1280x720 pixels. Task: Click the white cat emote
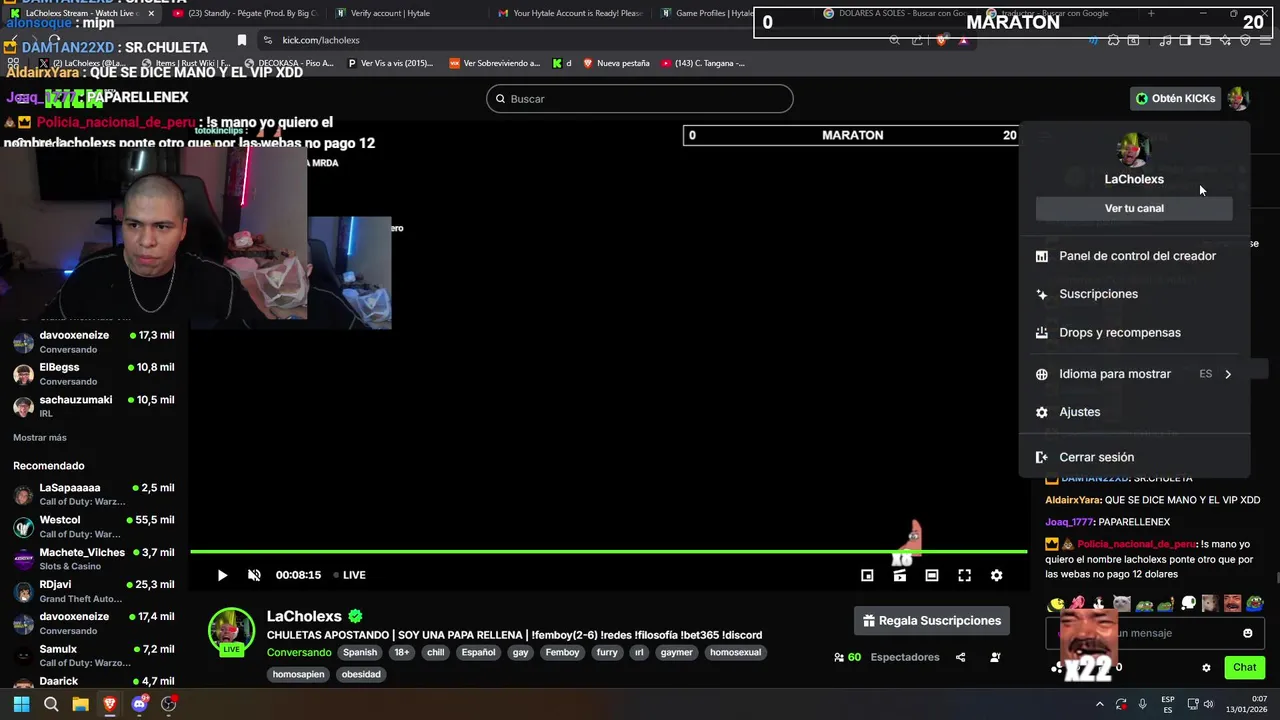[x=1122, y=603]
